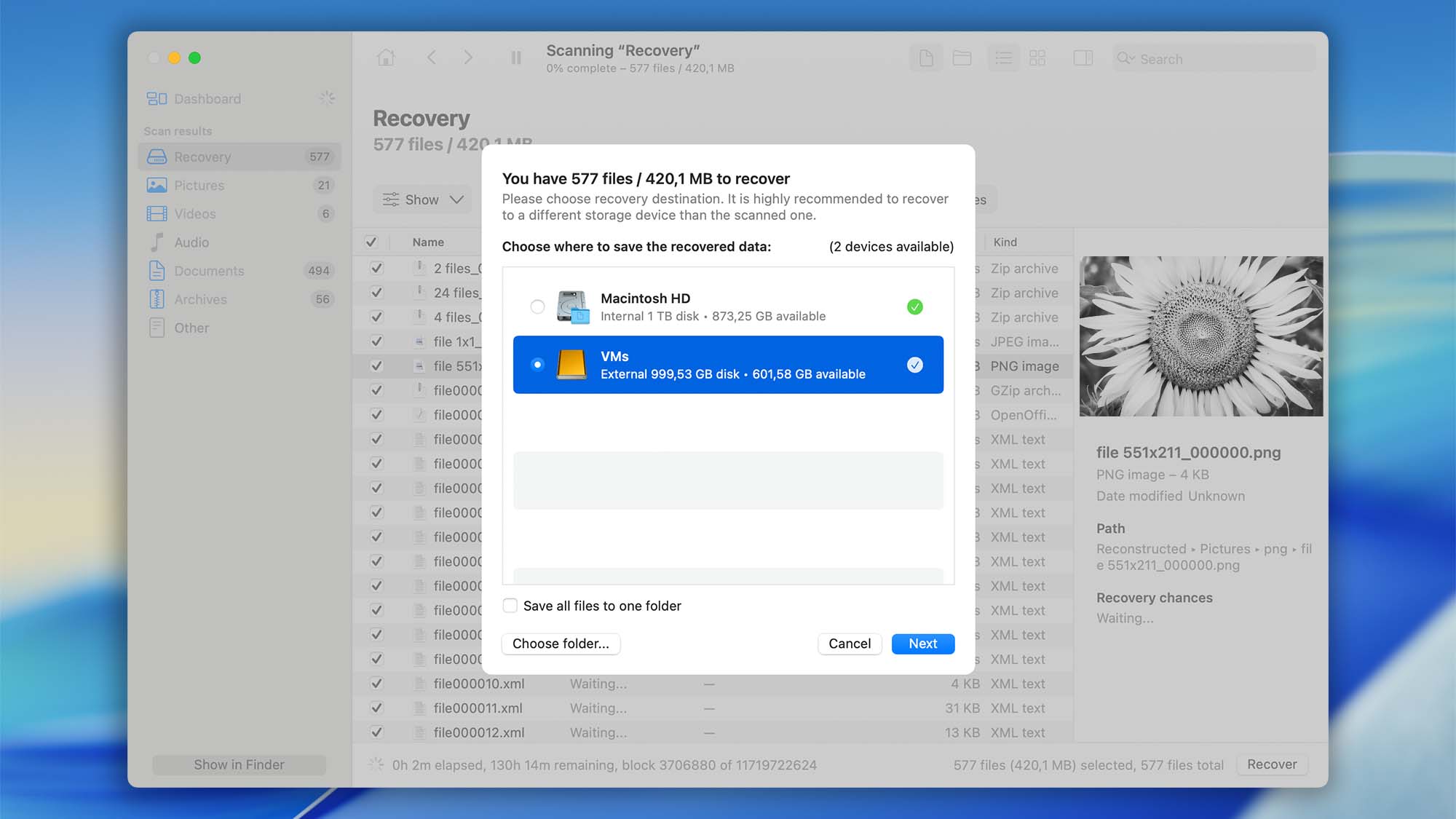1456x819 pixels.
Task: Switch to folder view icon
Action: (962, 58)
